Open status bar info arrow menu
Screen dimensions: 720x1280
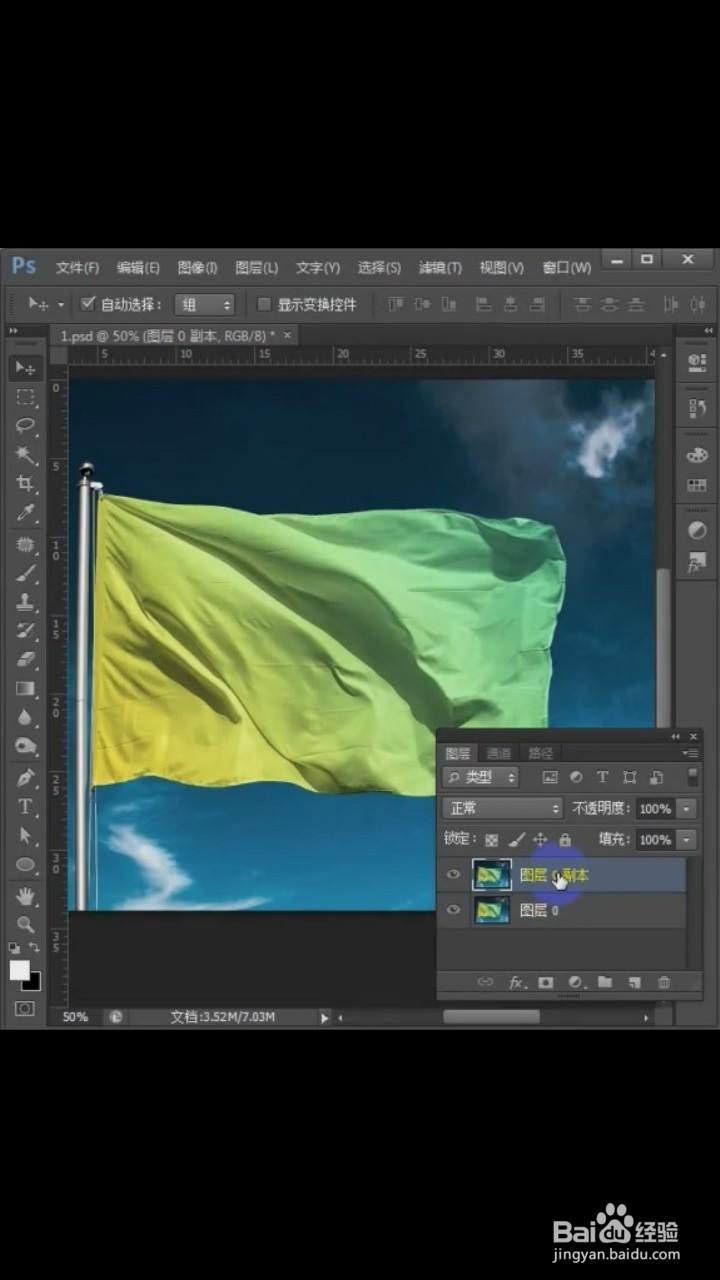coord(324,1017)
